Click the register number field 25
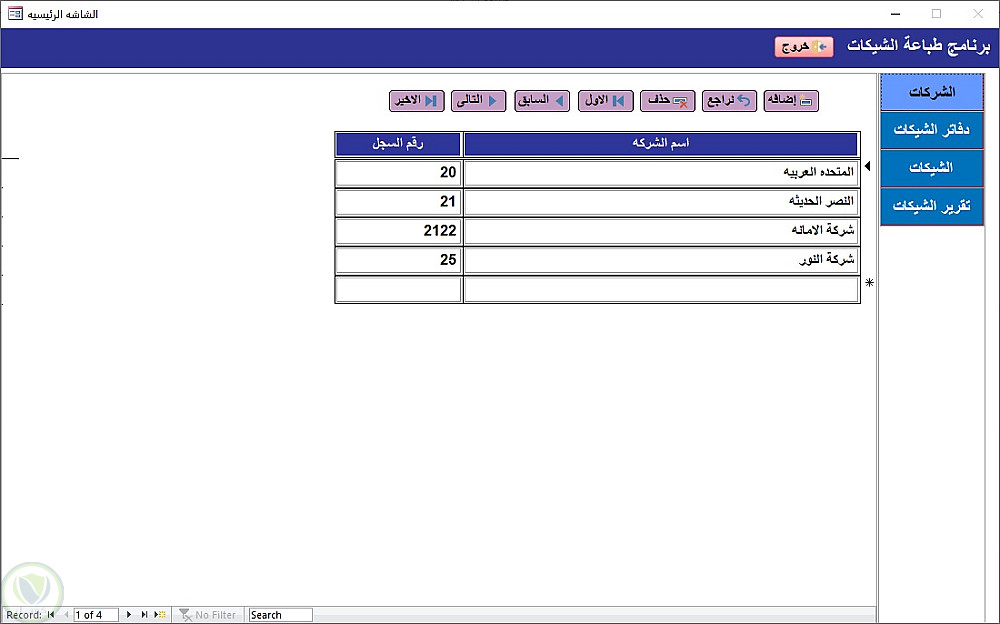 point(398,260)
